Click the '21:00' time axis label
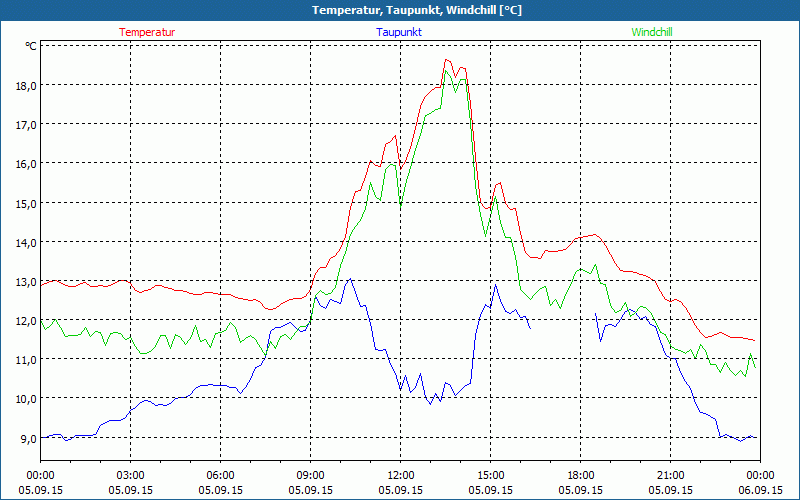Viewport: 800px width, 500px height. [x=670, y=476]
